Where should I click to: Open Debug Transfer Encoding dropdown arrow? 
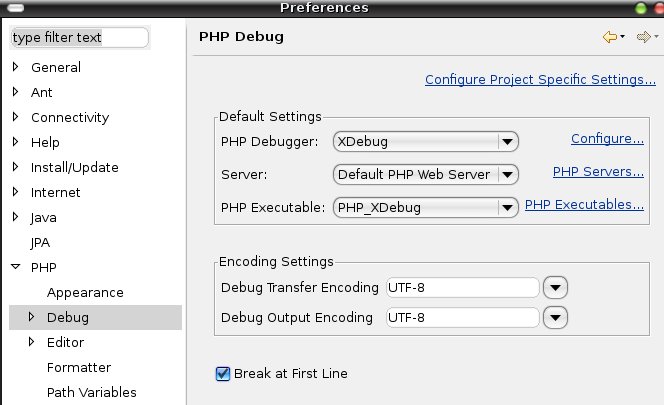(555, 288)
